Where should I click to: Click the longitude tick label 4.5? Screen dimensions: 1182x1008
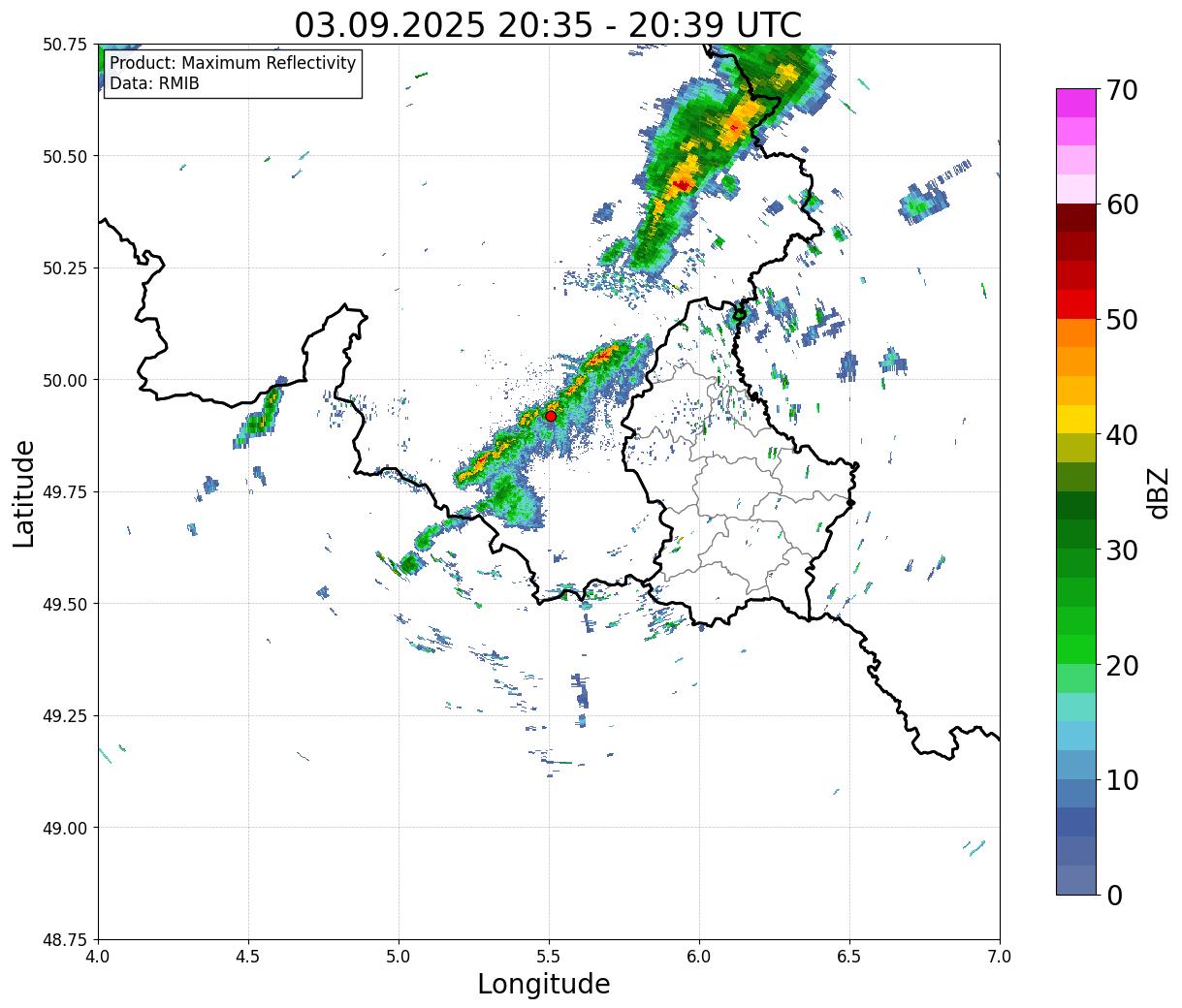click(x=248, y=957)
